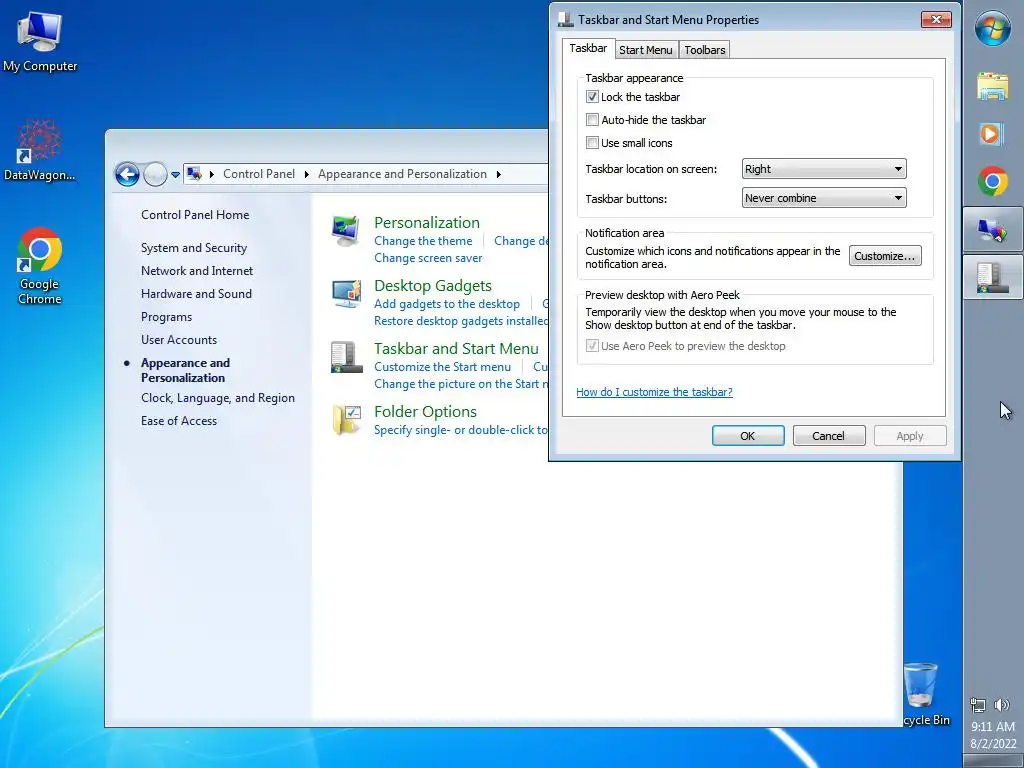Open User Accounts category
This screenshot has height=768, width=1024.
(179, 340)
